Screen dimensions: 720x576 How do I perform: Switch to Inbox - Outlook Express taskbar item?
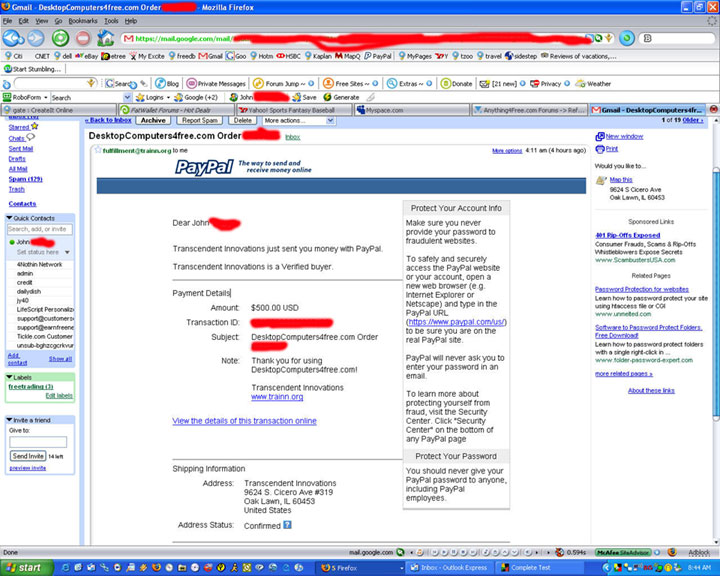(x=450, y=568)
